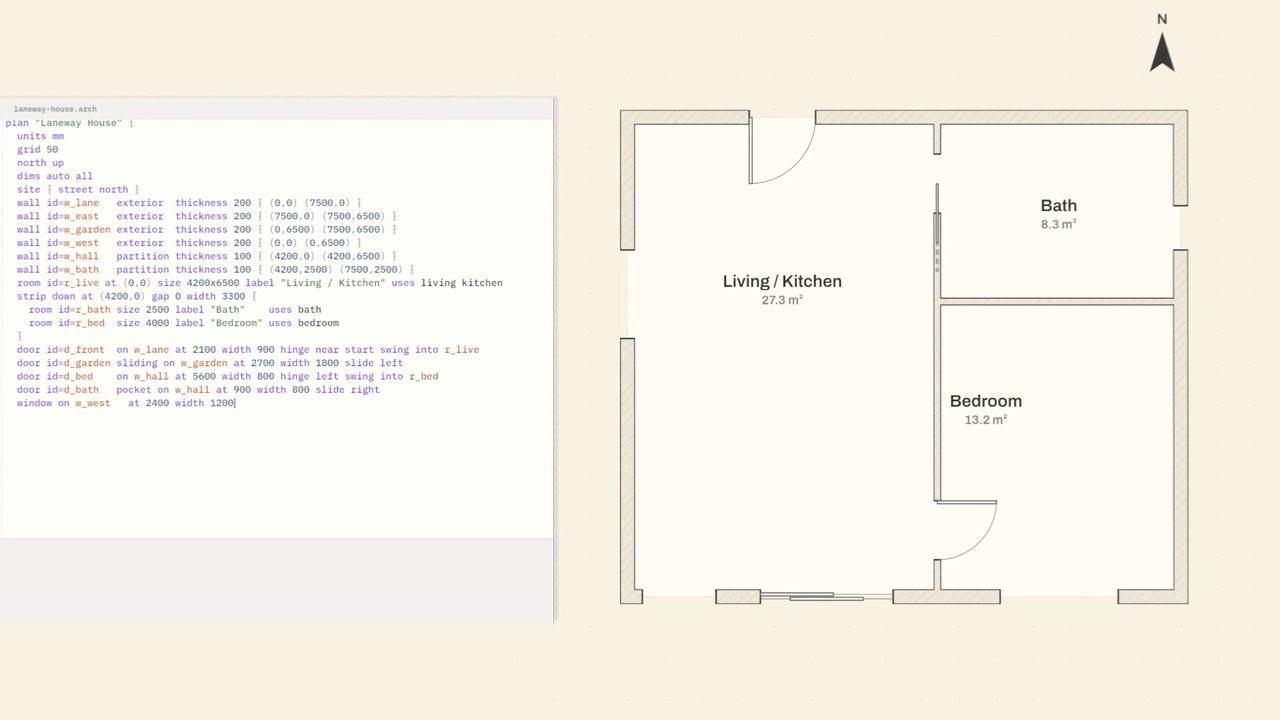Click the door id=d_bed code line
Screen dimensions: 1280x720
click(x=227, y=376)
